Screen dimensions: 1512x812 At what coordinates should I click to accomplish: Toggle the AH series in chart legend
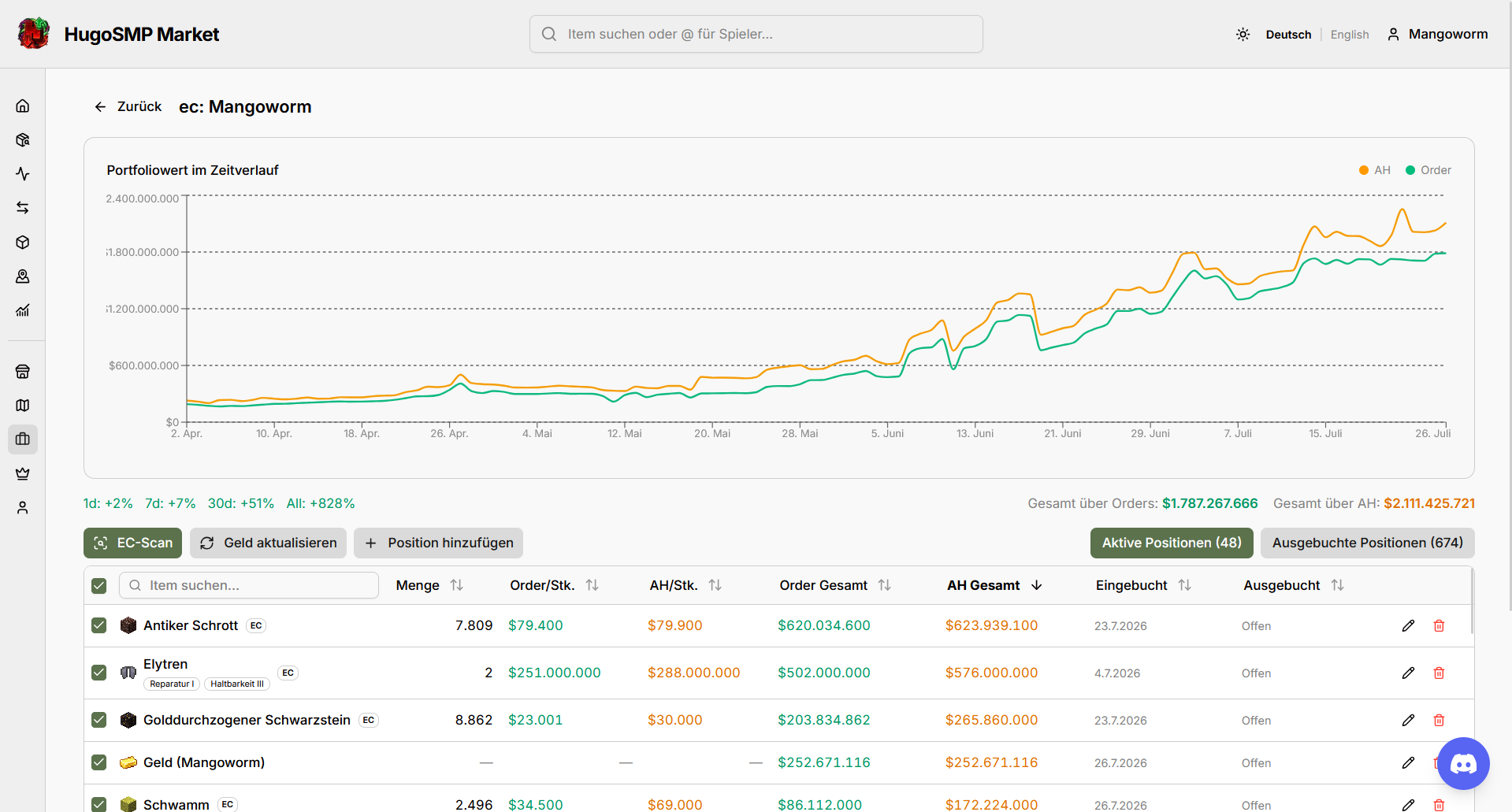click(x=1375, y=170)
